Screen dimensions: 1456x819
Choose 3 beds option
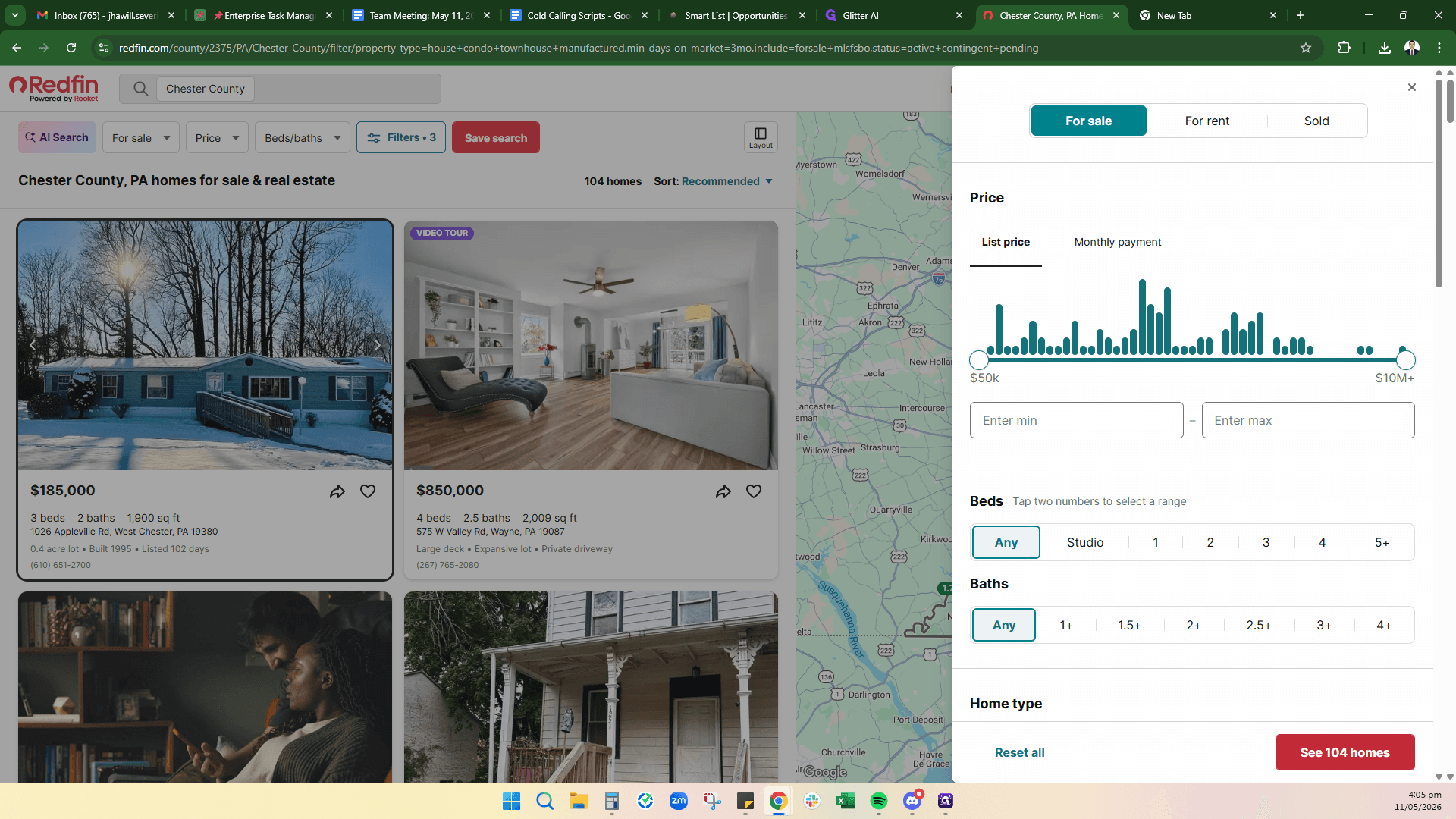(1266, 542)
